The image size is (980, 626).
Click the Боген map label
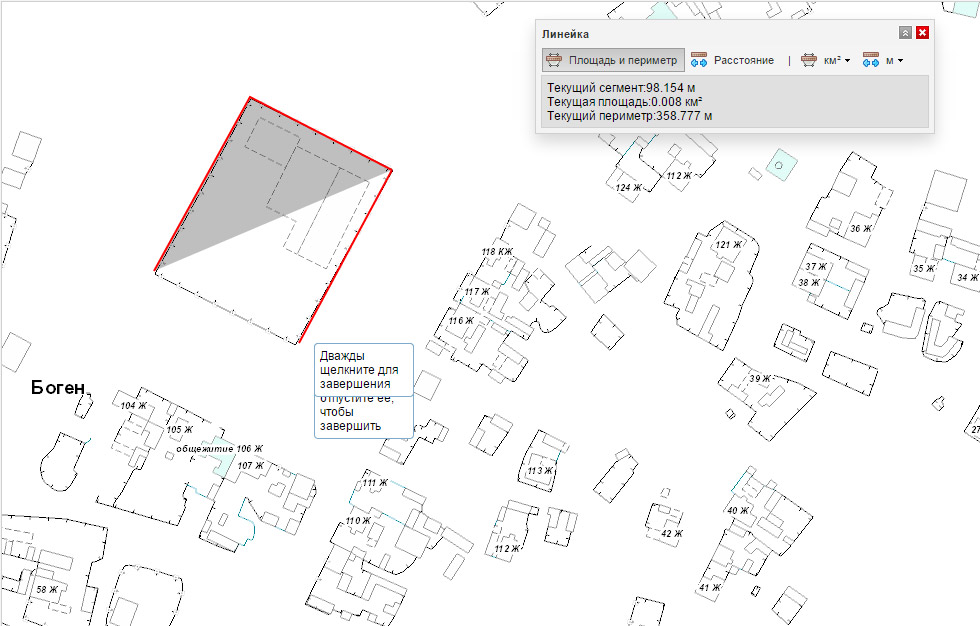59,388
